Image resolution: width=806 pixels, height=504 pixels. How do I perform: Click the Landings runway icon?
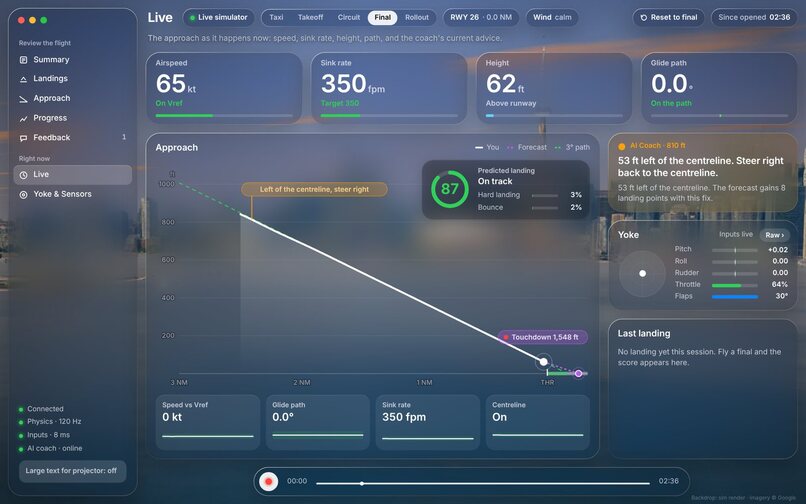point(23,79)
